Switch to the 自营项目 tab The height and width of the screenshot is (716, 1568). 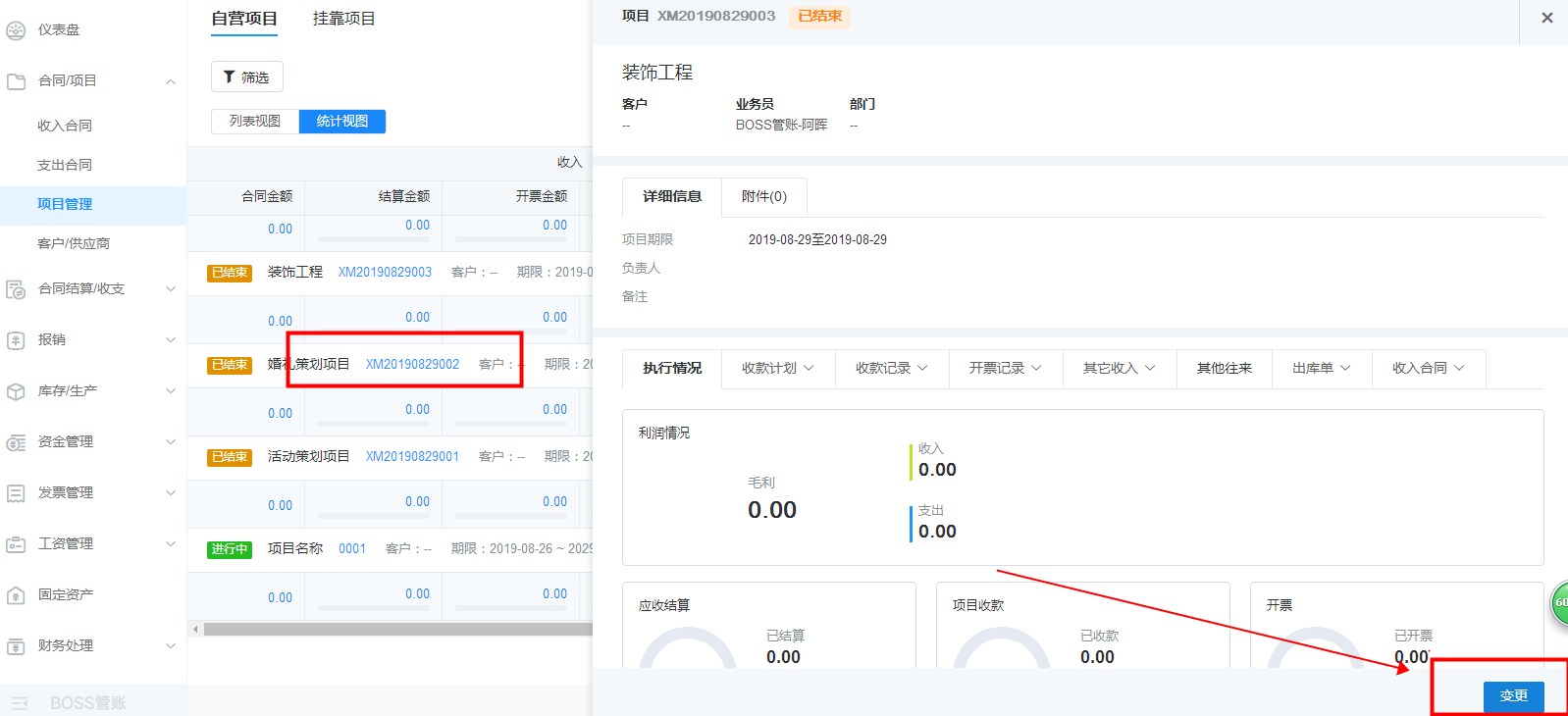click(x=244, y=19)
